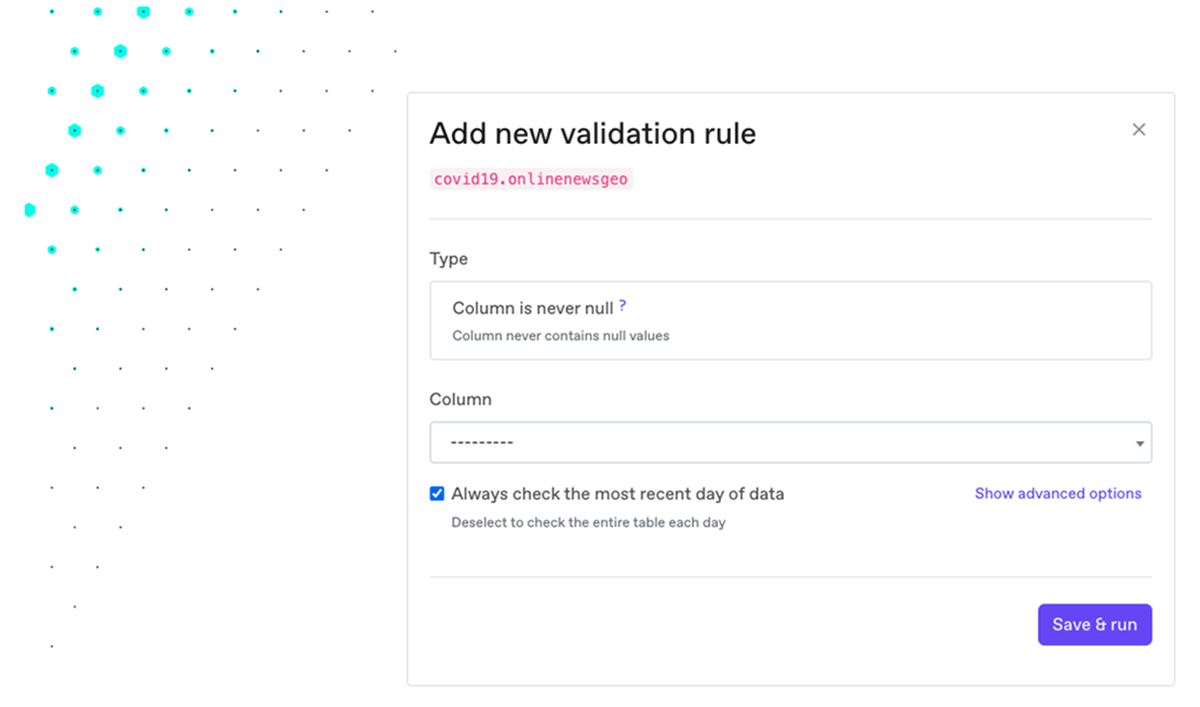Click the cyan hexagon at the far left edge

click(x=29, y=210)
